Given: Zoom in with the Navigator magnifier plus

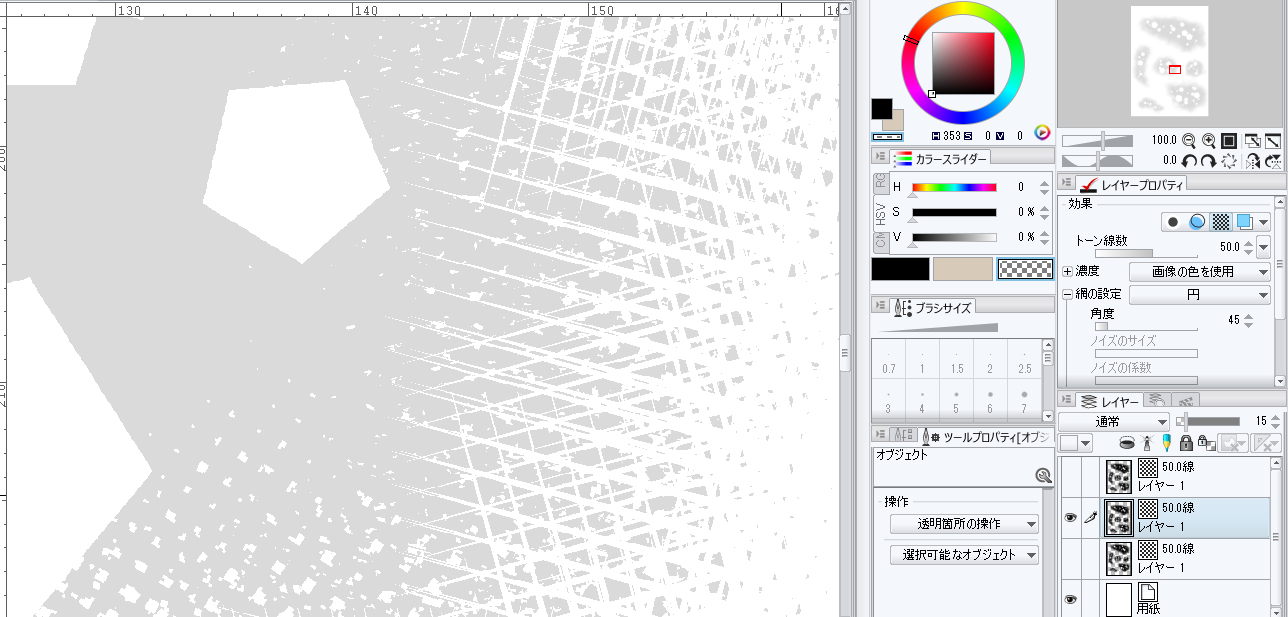Looking at the screenshot, I should click(x=1209, y=141).
